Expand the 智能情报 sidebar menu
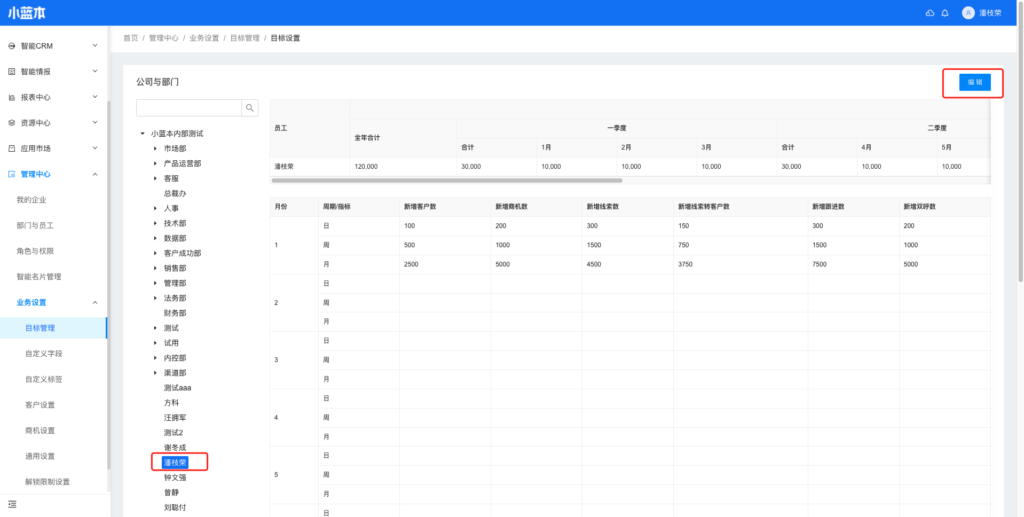The width and height of the screenshot is (1024, 517). click(x=95, y=72)
